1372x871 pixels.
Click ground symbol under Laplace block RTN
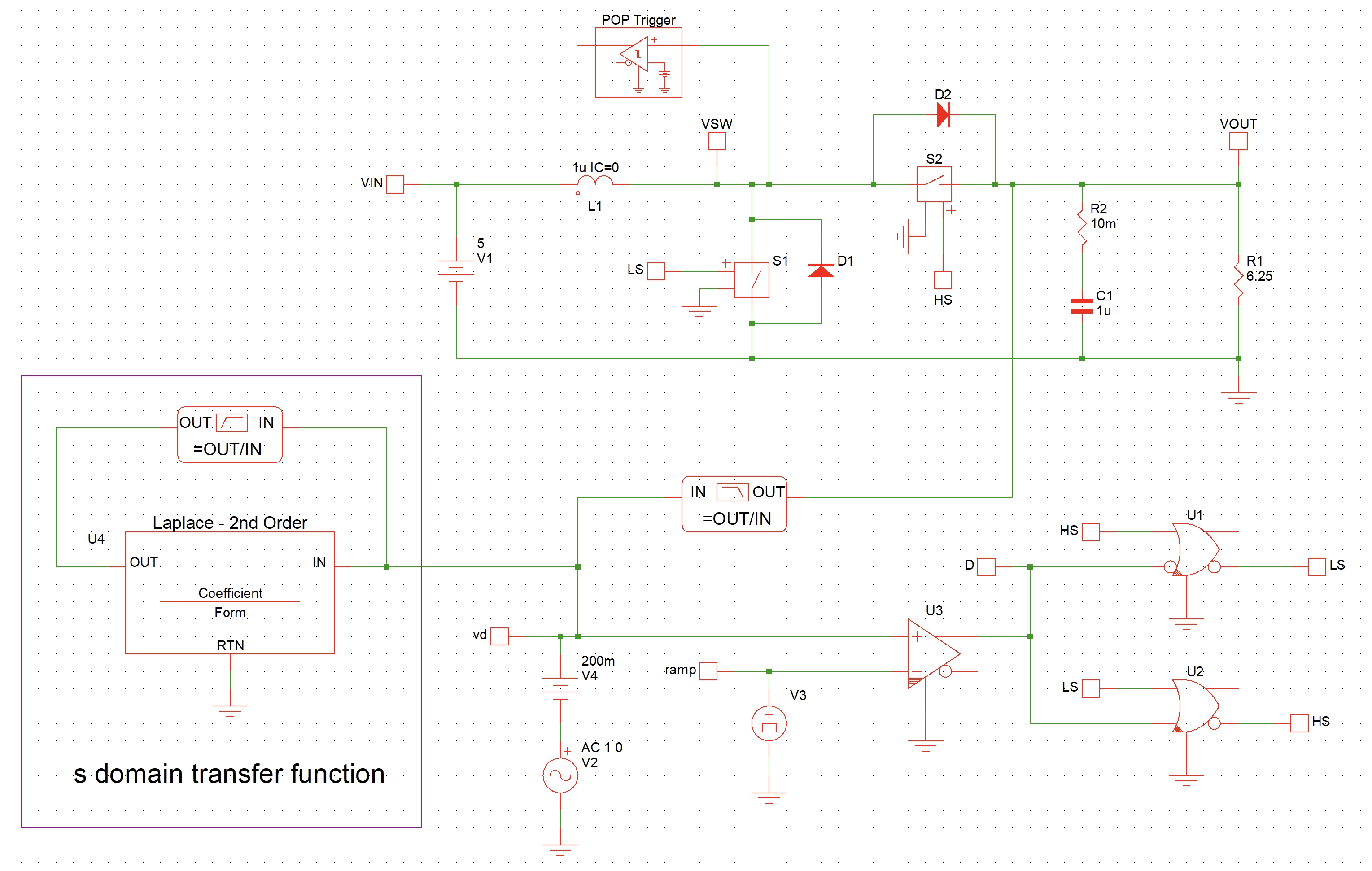click(x=230, y=711)
